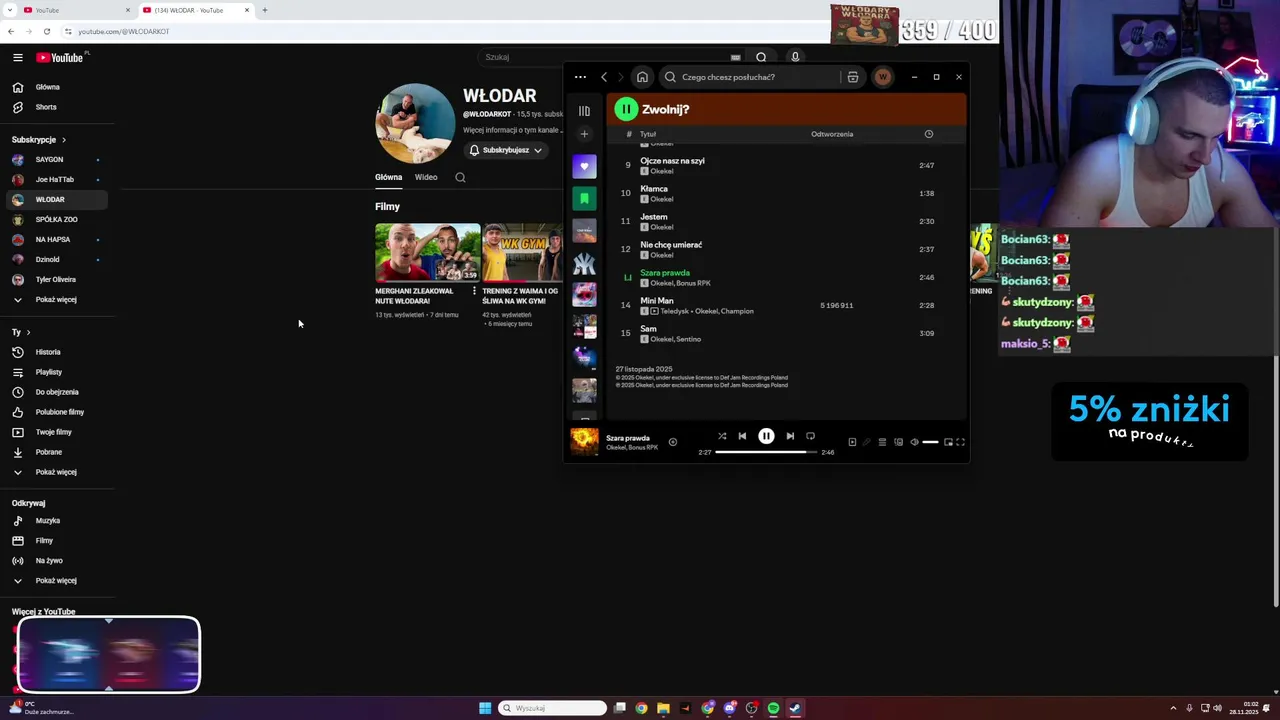
Task: Go back in Spotify navigation
Action: tap(604, 77)
